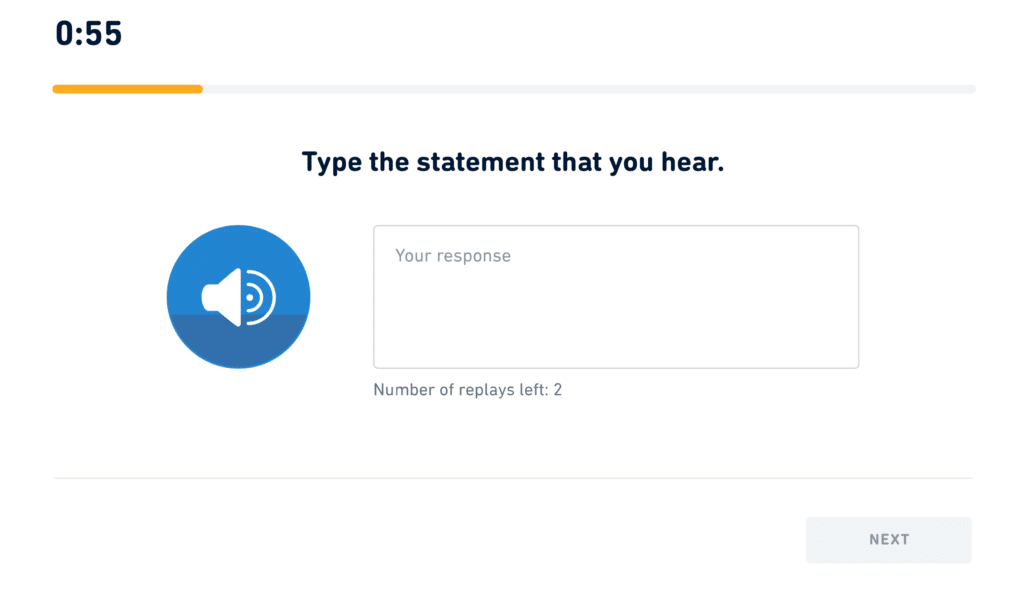Click the replay count number 2
The image size is (1024, 598).
tap(557, 389)
